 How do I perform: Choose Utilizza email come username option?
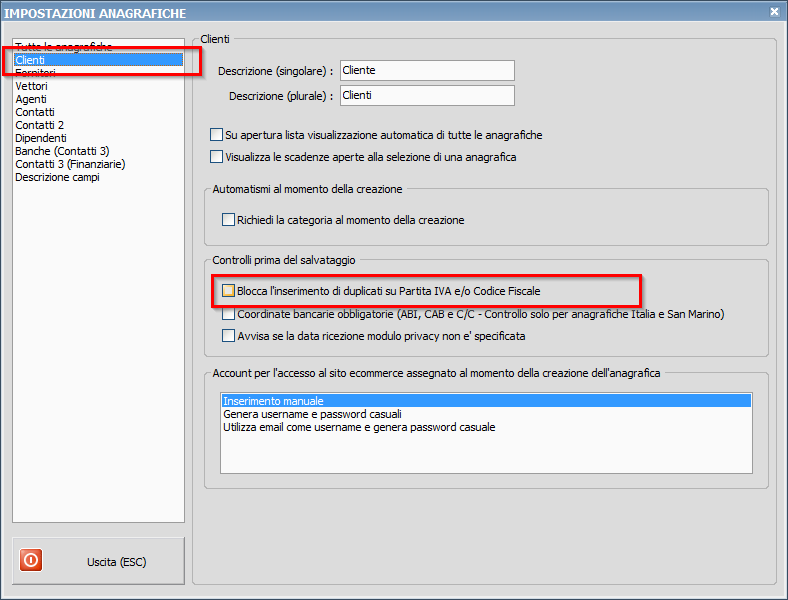tap(486, 427)
